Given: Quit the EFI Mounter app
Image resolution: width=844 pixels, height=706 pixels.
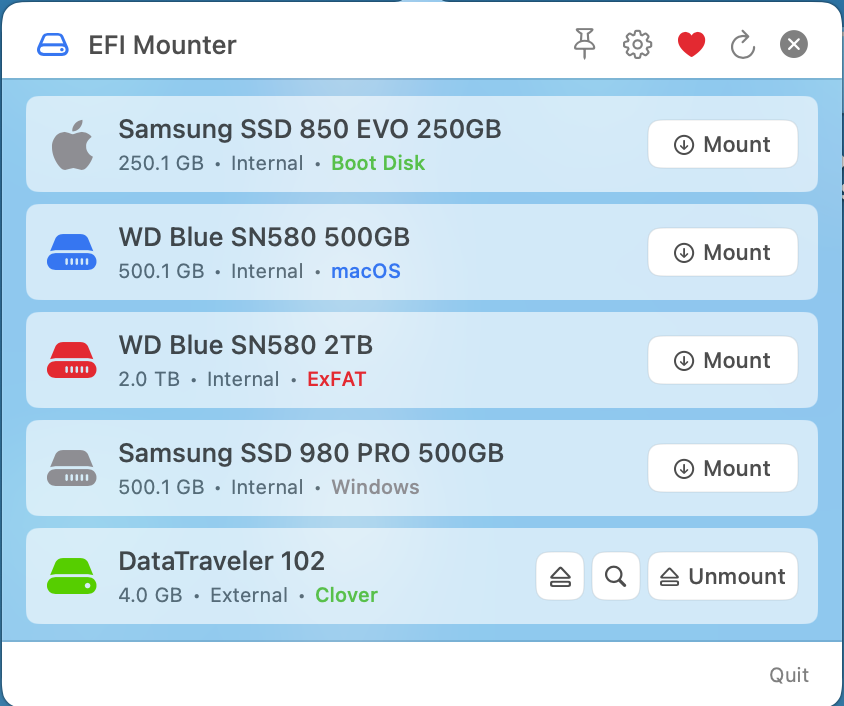Looking at the screenshot, I should [x=789, y=675].
